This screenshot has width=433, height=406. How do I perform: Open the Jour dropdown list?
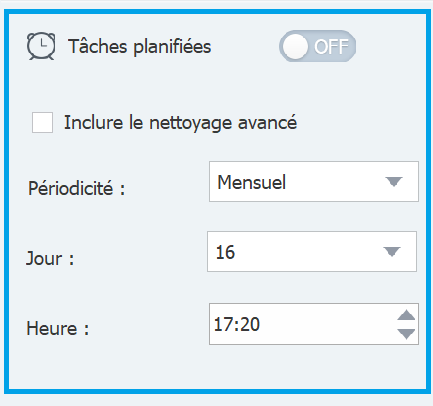click(x=312, y=252)
